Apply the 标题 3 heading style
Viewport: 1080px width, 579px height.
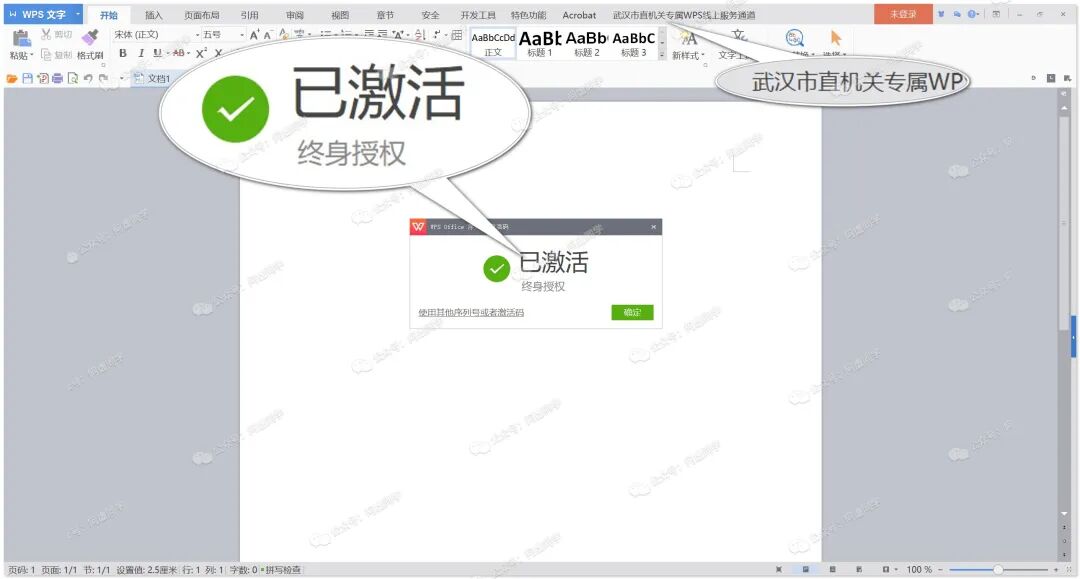[x=634, y=44]
